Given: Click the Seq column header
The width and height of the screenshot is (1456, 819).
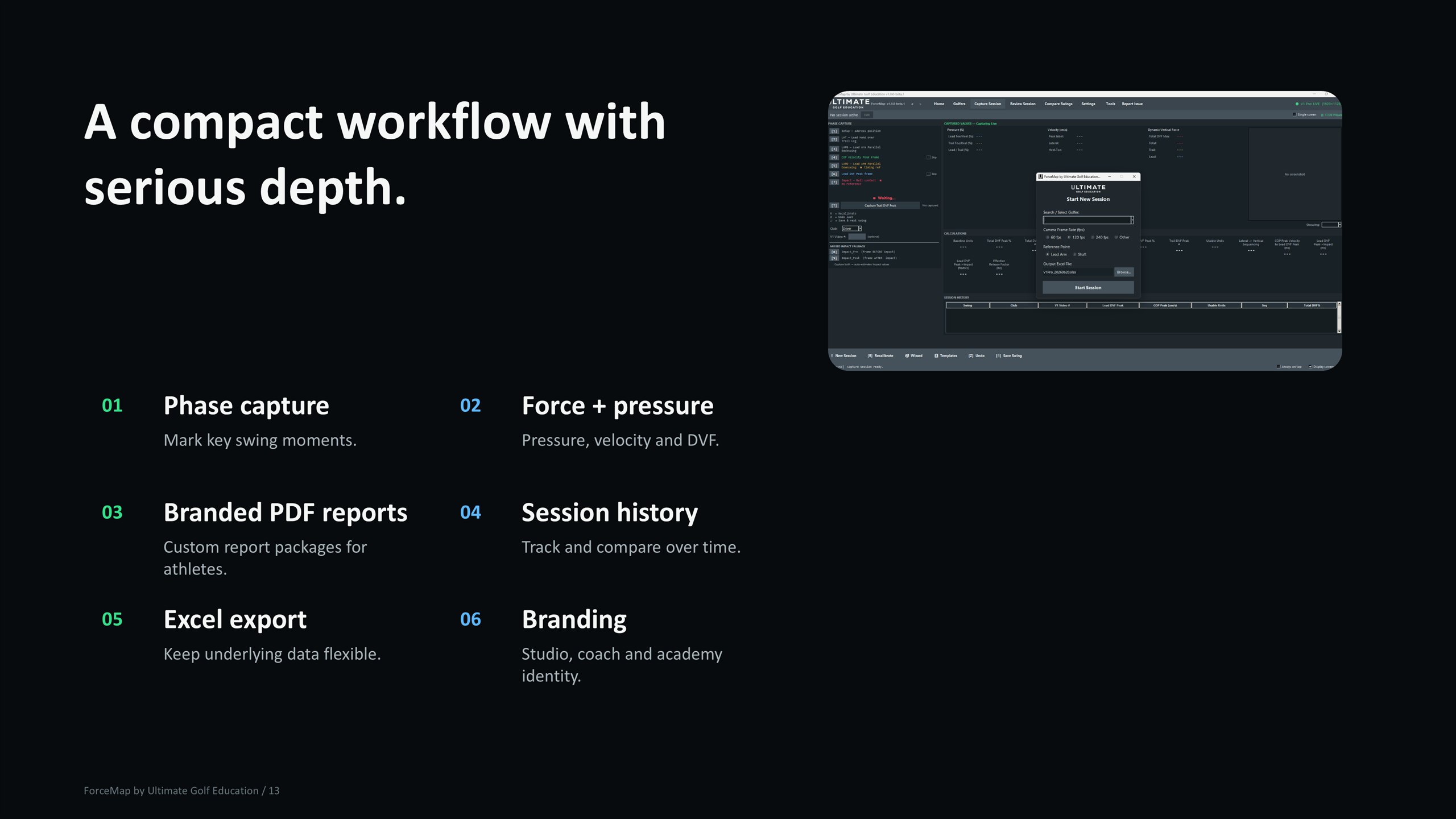Looking at the screenshot, I should pos(1264,305).
